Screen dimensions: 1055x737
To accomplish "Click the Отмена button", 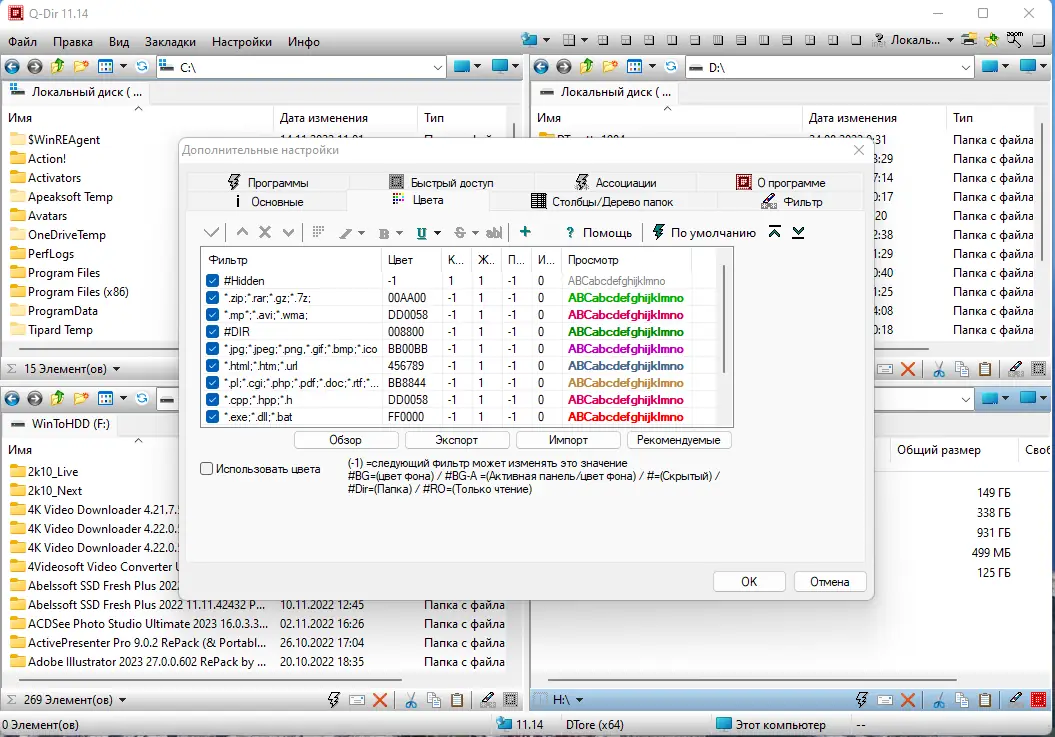I will pyautogui.click(x=830, y=582).
